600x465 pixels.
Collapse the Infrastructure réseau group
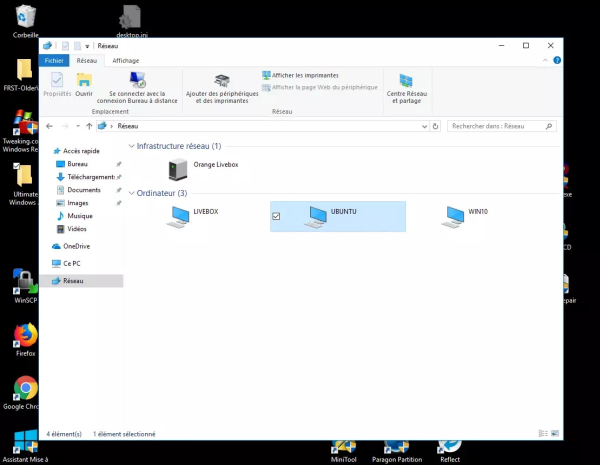131,146
